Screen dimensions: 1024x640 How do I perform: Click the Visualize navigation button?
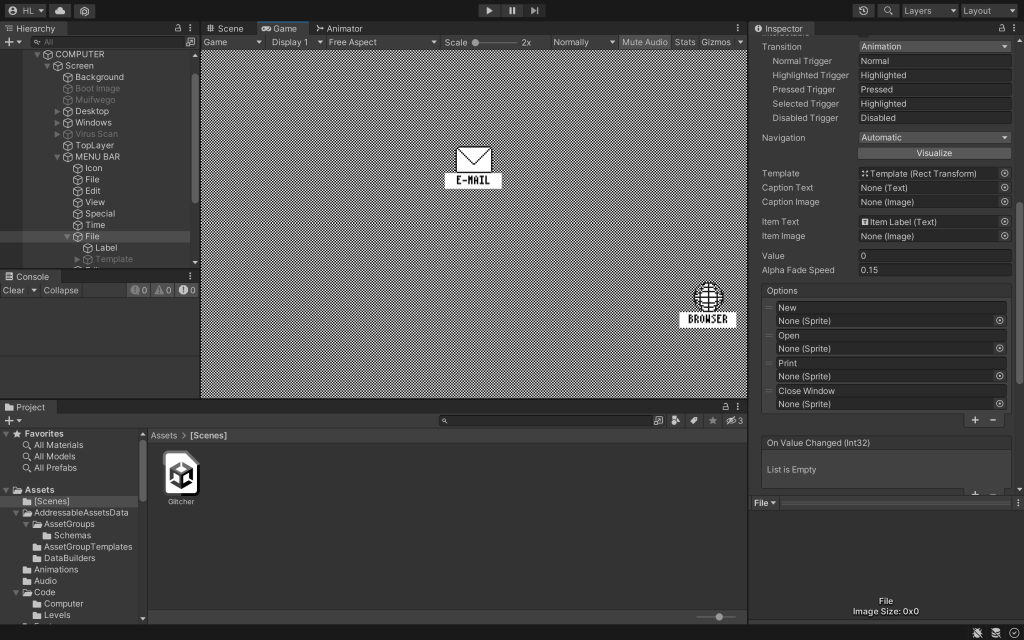(934, 153)
